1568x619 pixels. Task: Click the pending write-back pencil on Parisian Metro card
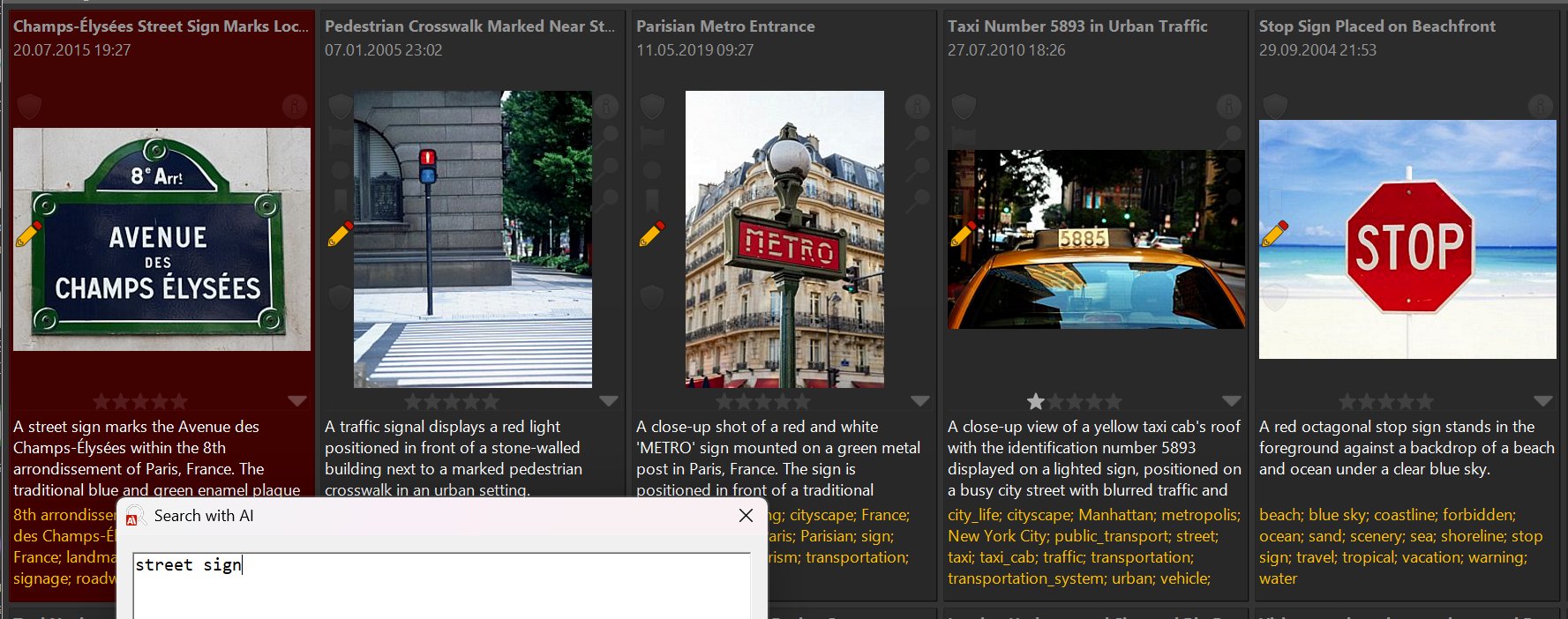coord(652,234)
